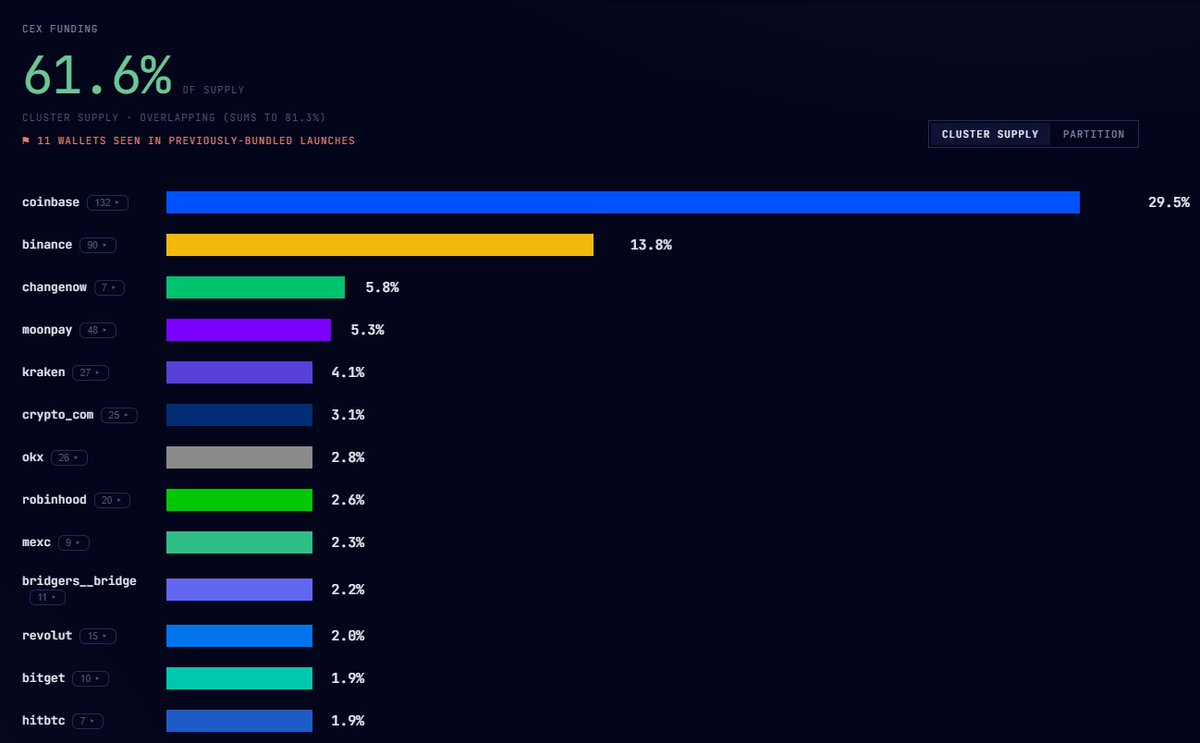Image resolution: width=1200 pixels, height=743 pixels.
Task: Click the 2.2% value for bridgers__bridge
Action: click(348, 590)
